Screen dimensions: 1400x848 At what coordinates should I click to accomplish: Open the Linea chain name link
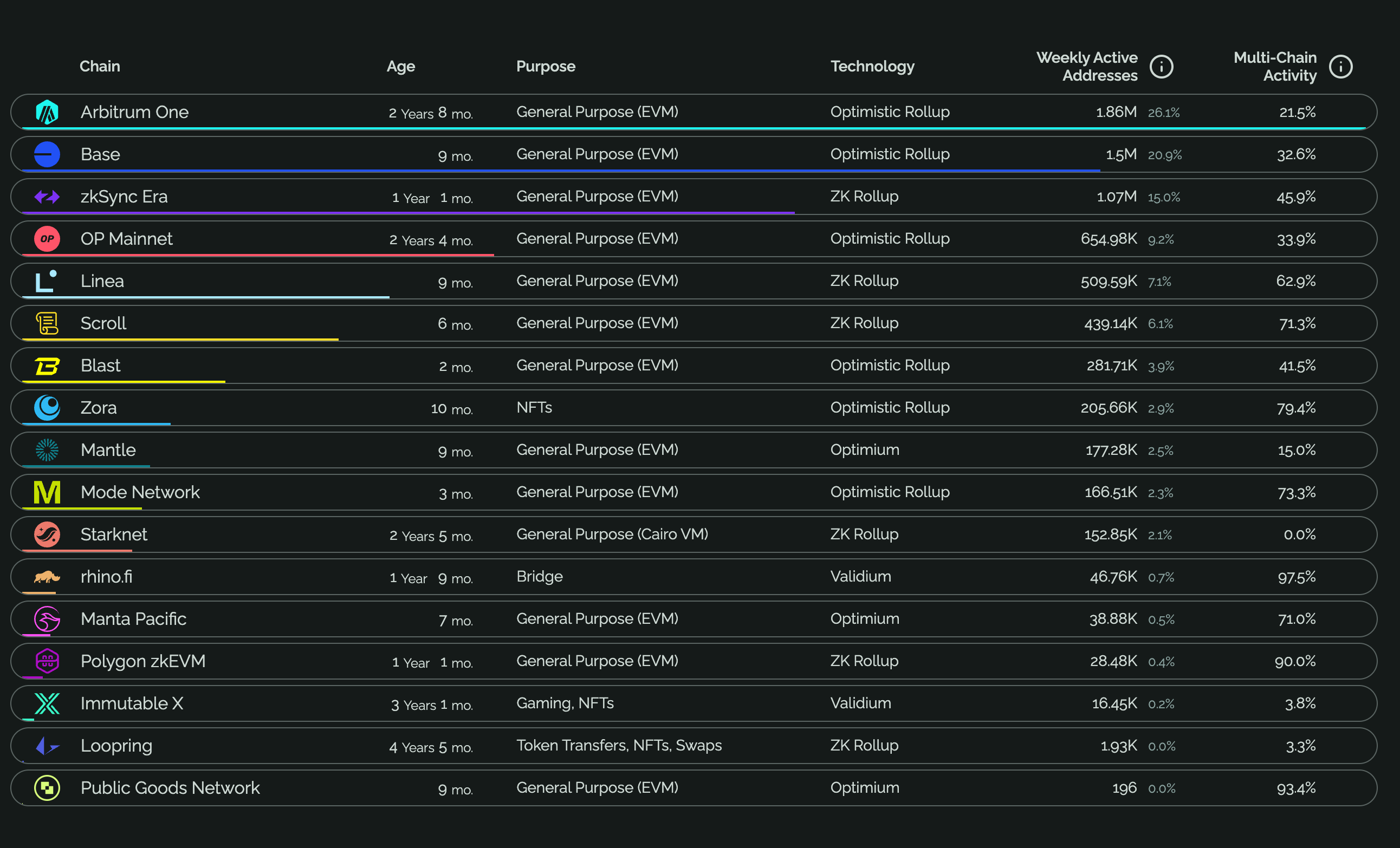click(102, 281)
